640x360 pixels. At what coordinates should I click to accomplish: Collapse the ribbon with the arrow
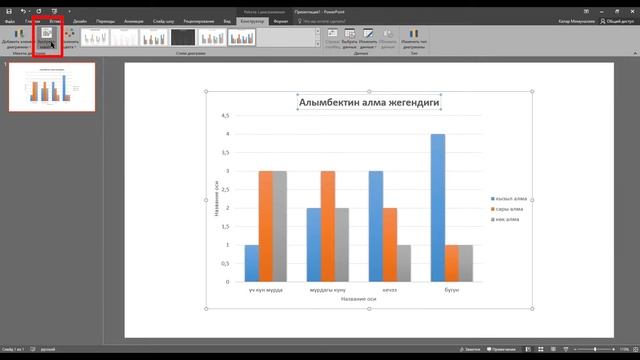pyautogui.click(x=635, y=53)
